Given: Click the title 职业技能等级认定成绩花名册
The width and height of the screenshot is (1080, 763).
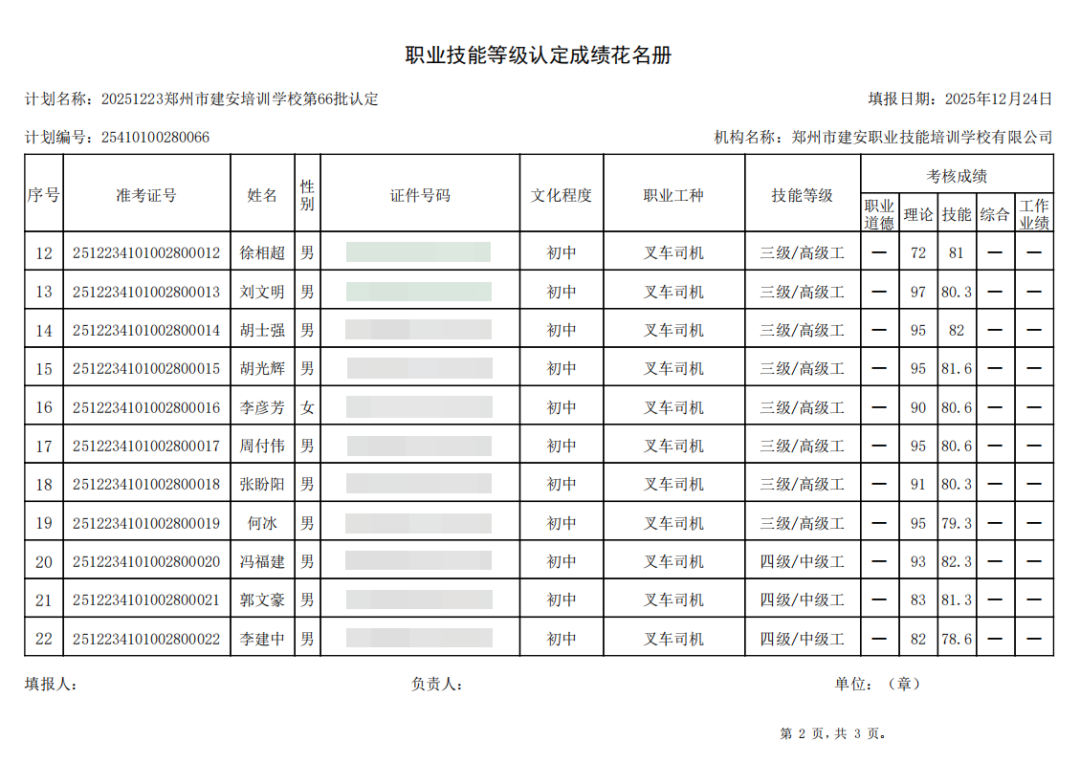Looking at the screenshot, I should [x=538, y=55].
